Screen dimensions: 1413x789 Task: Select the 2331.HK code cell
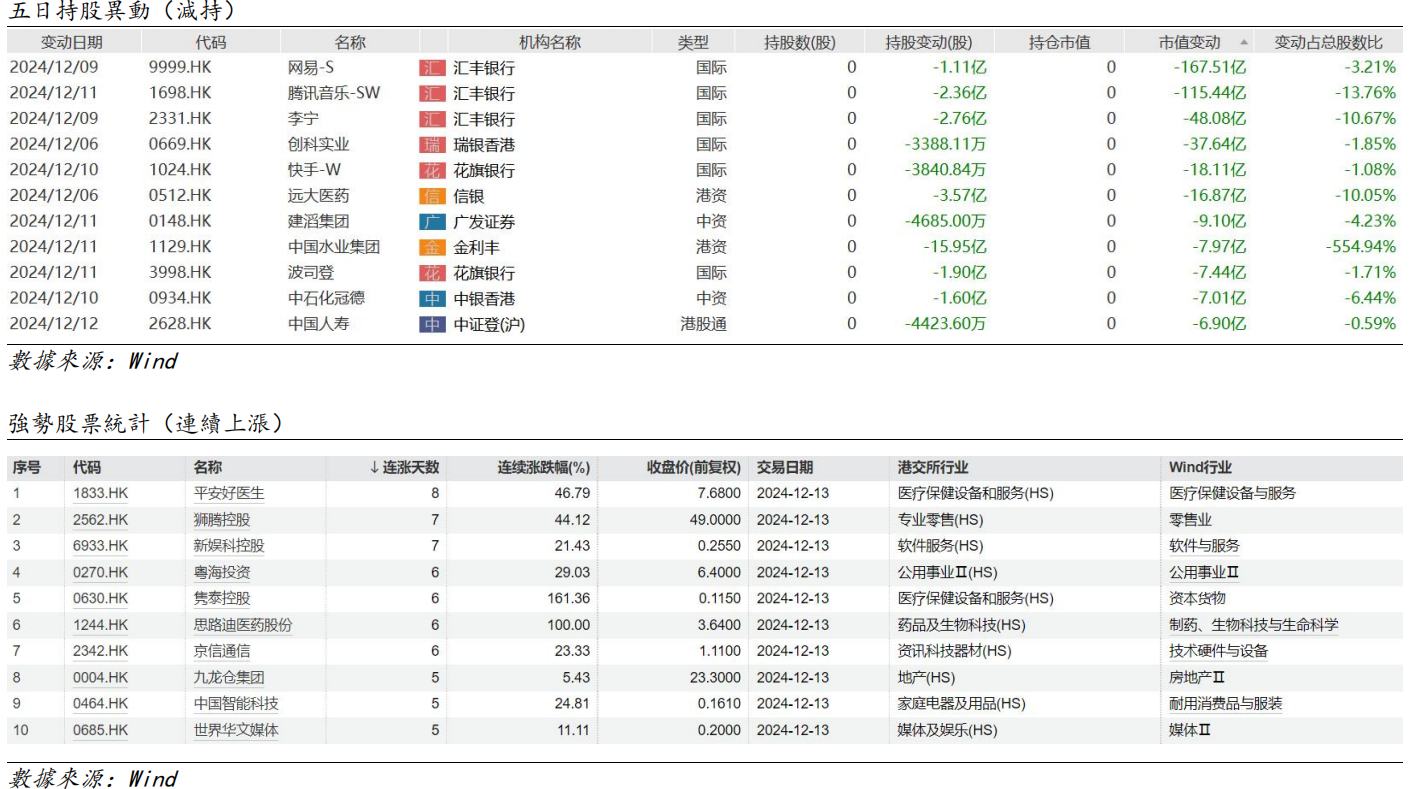(x=180, y=119)
